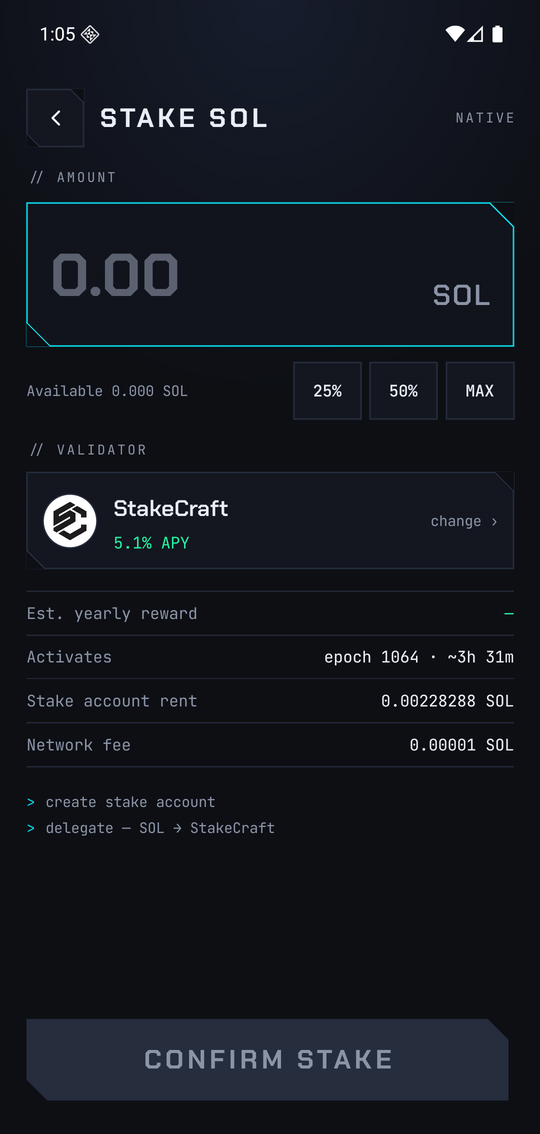Tap the 5.1% APY value

point(151,543)
